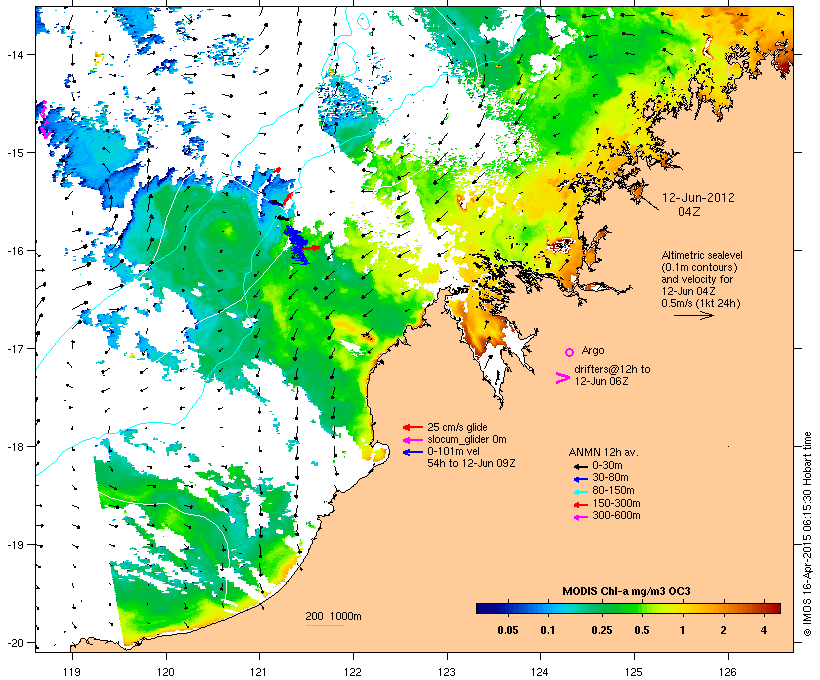The width and height of the screenshot is (820, 680).
Task: Click the longitude axis label 126
Action: coord(728,672)
